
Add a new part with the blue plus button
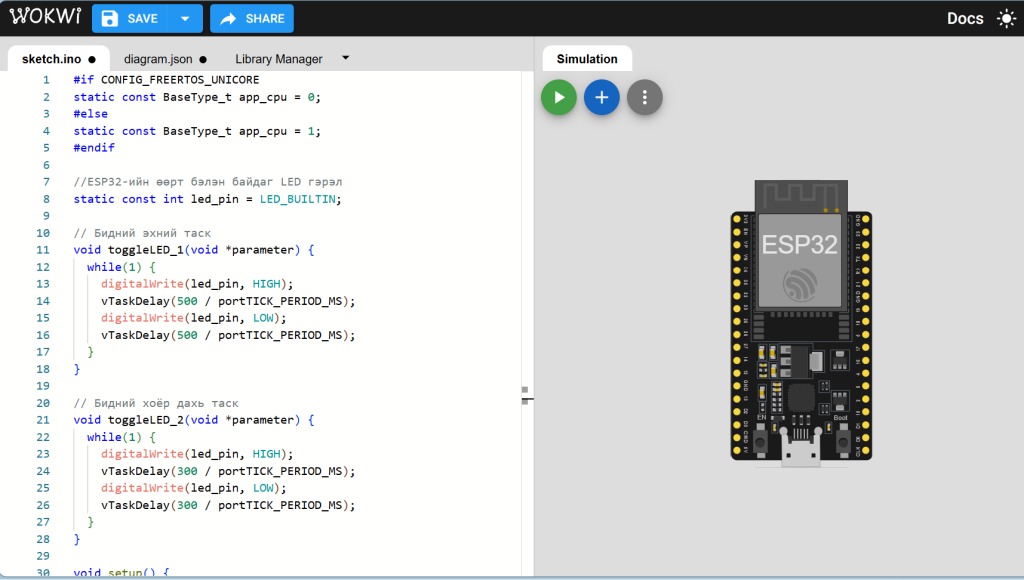point(602,97)
